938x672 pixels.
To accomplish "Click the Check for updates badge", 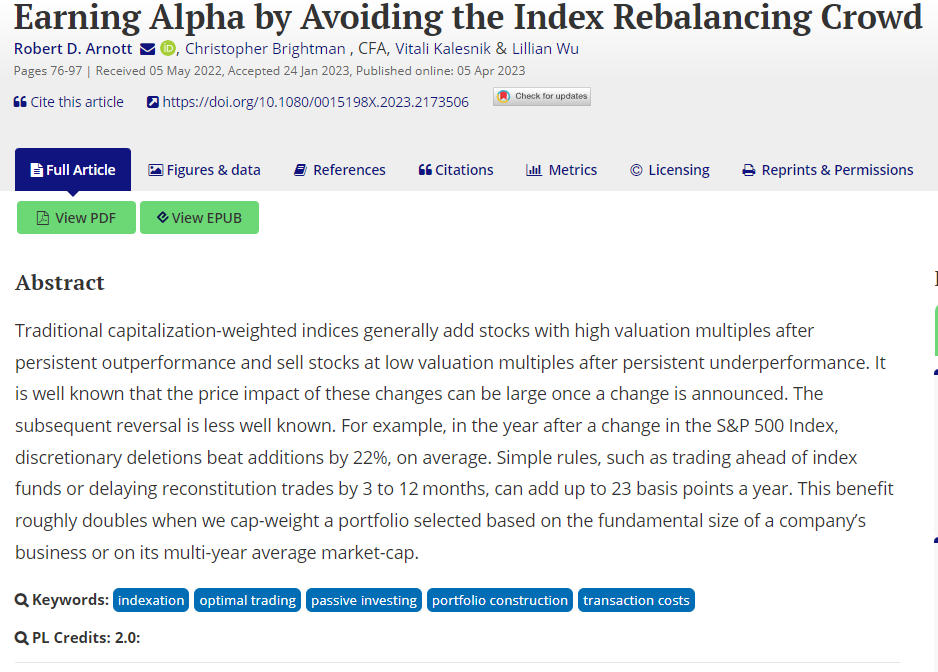I will [542, 96].
